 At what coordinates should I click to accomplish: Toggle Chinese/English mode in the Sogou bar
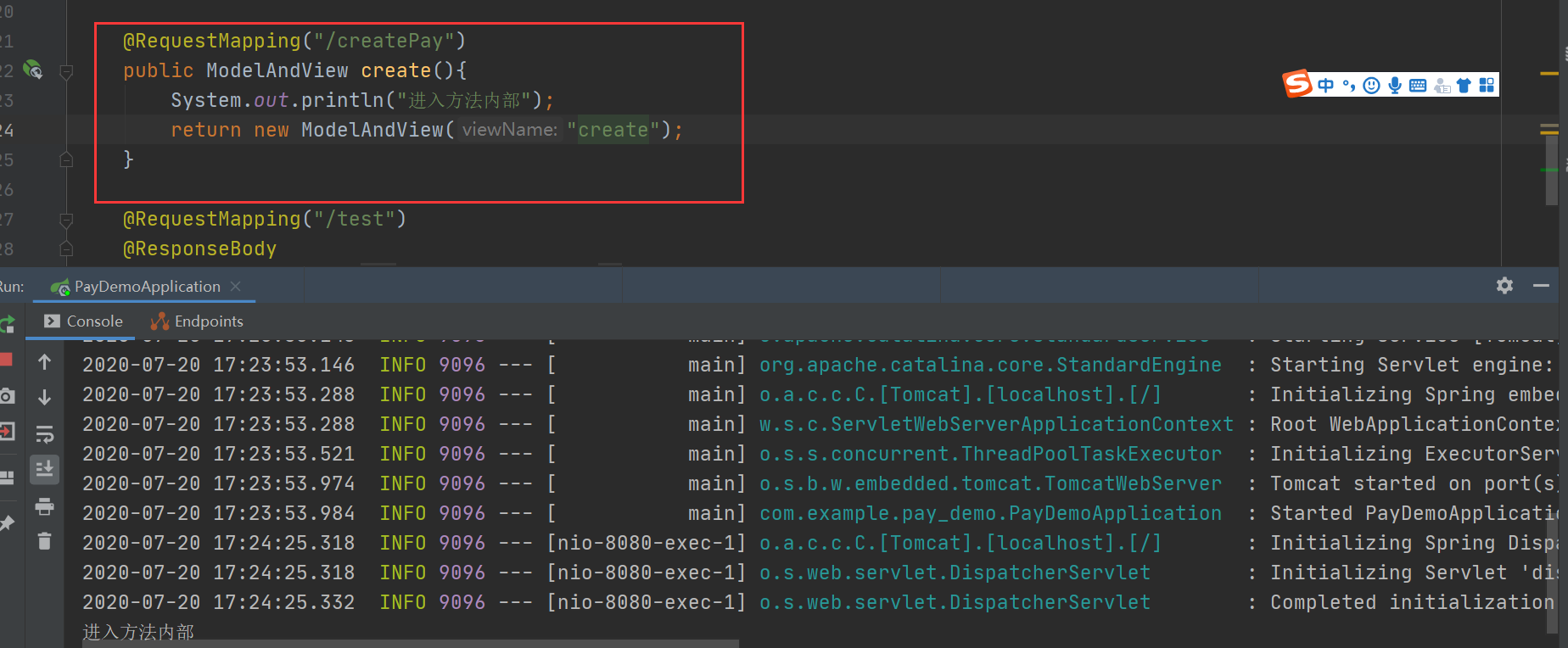pos(1325,85)
